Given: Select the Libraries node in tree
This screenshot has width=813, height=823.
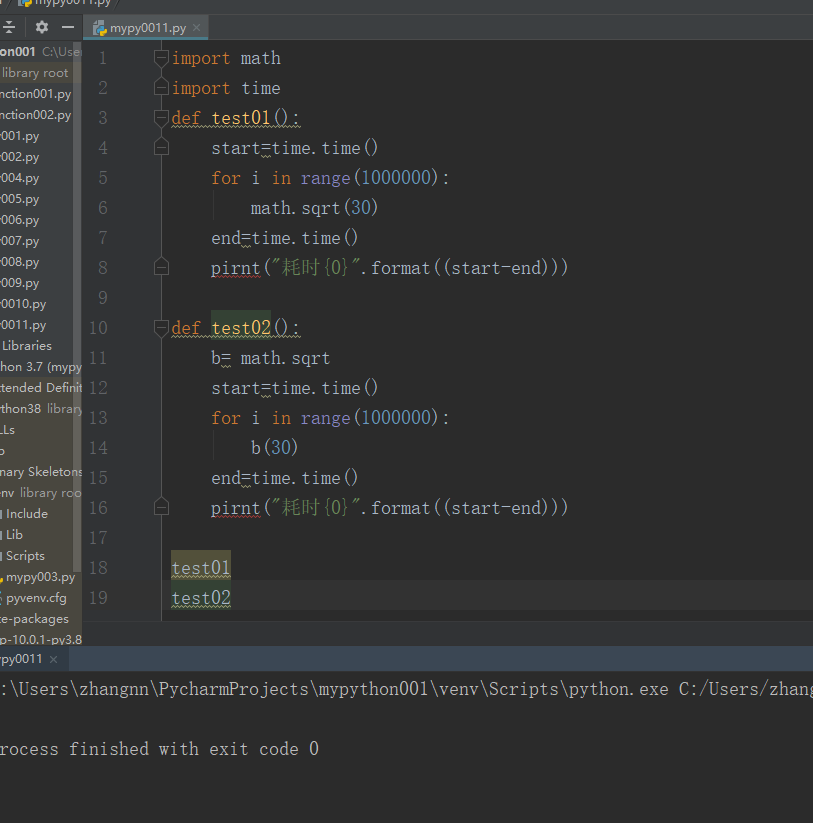Looking at the screenshot, I should pos(27,346).
